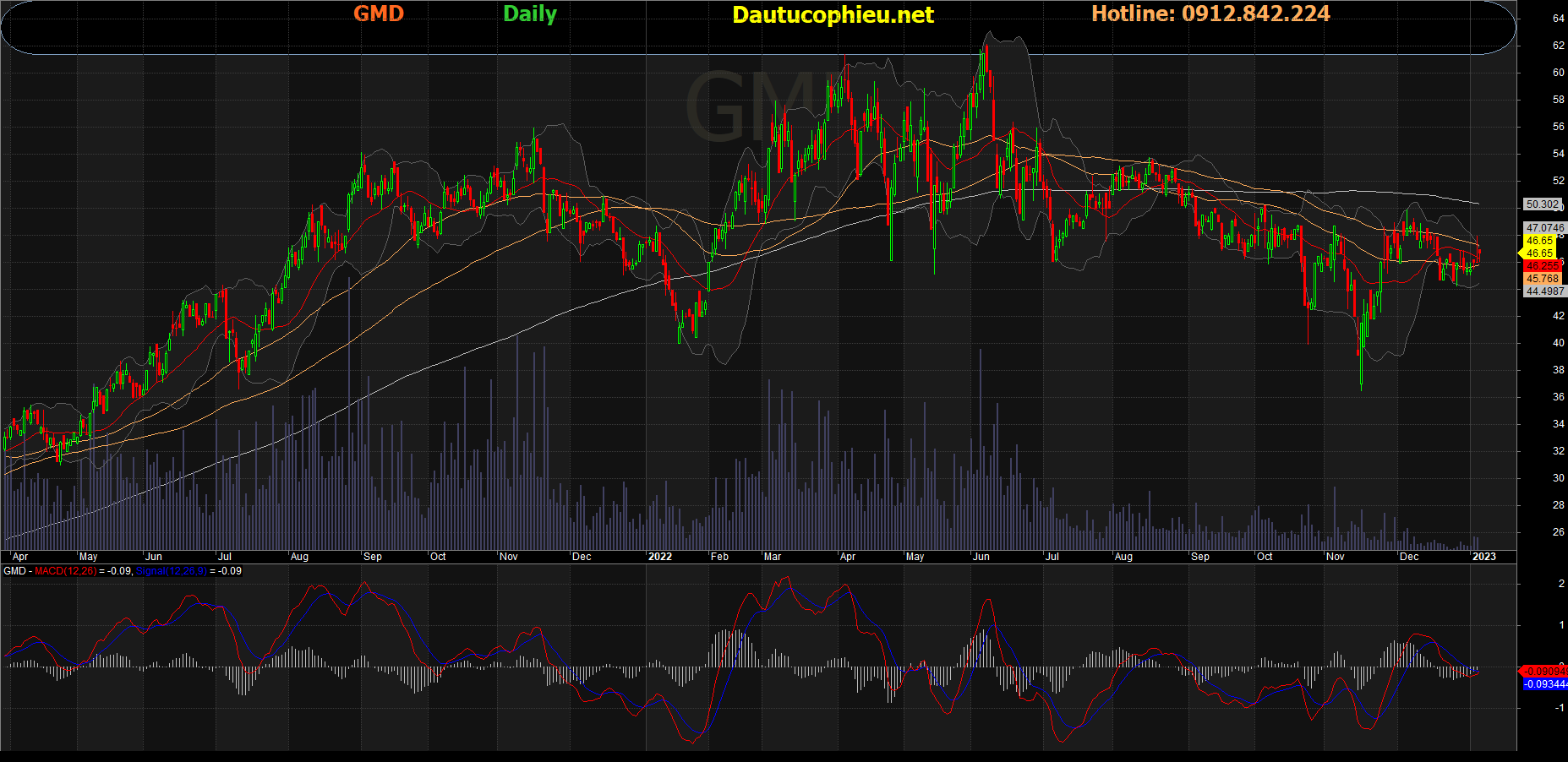Jump to the 2023 year marker
This screenshot has width=1568, height=762.
point(1483,557)
